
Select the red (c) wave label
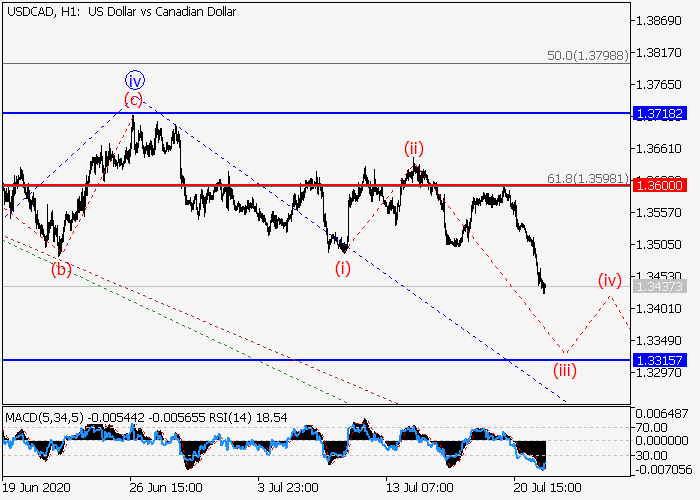pyautogui.click(x=133, y=99)
